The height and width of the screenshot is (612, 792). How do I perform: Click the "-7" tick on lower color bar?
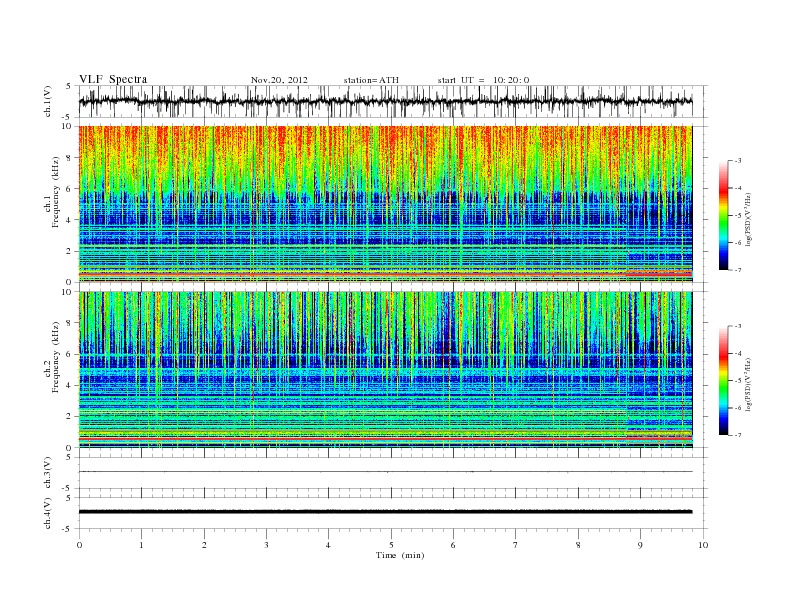737,435
